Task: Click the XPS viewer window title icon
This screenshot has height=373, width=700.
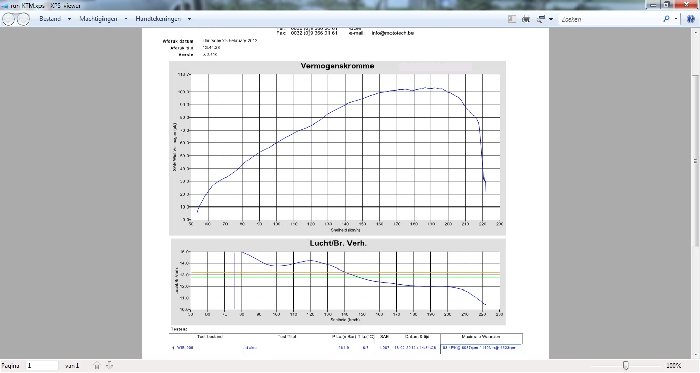Action: [4, 5]
